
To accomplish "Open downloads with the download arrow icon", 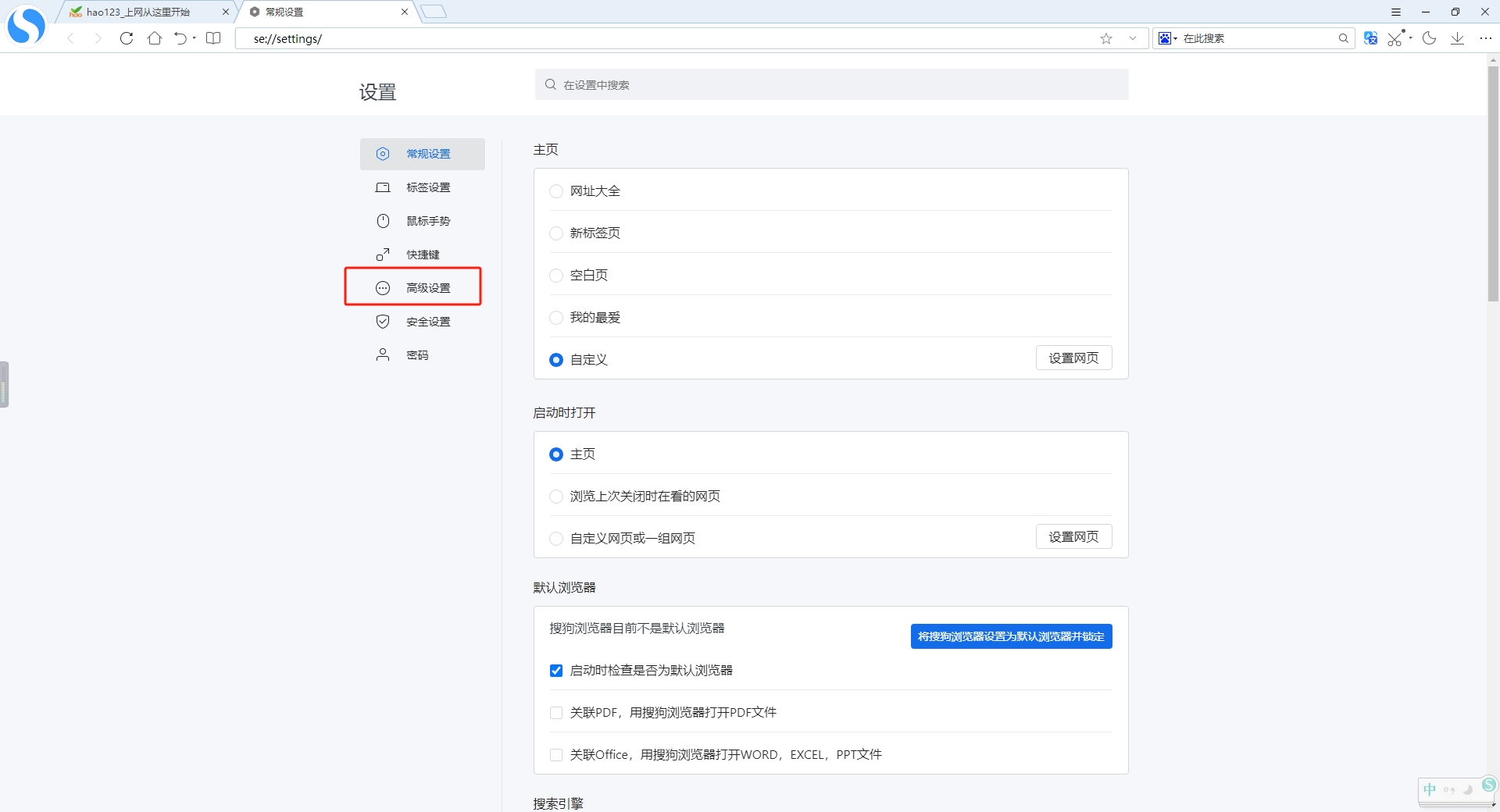I will click(x=1457, y=38).
